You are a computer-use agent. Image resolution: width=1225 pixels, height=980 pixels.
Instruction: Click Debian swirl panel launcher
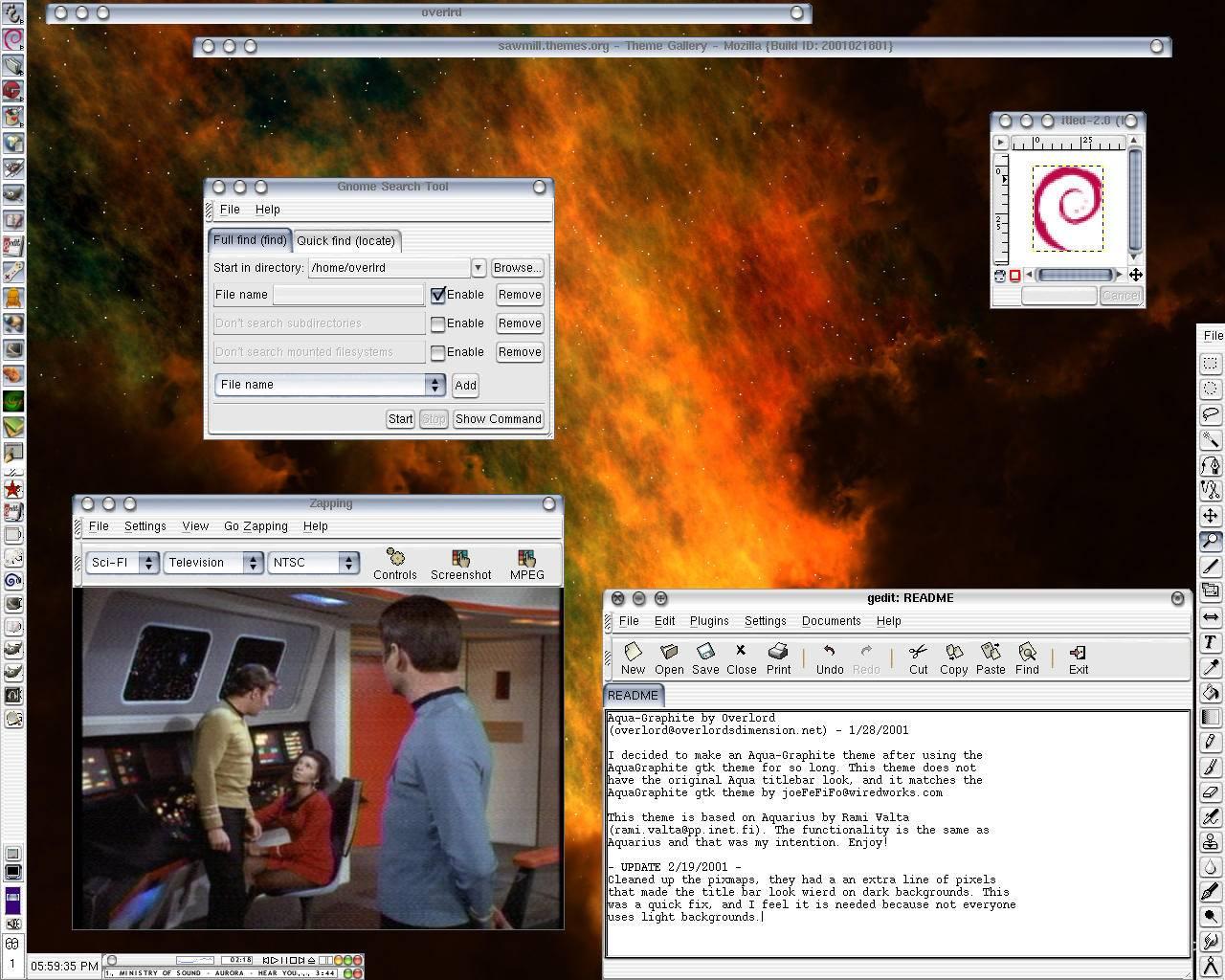12,39
